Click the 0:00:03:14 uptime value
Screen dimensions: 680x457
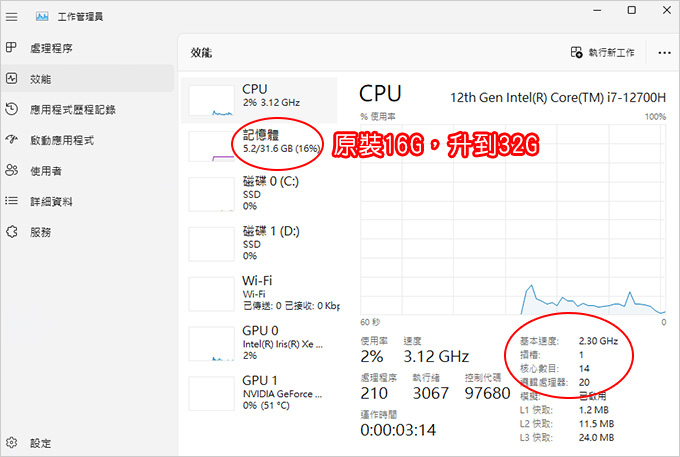point(398,430)
